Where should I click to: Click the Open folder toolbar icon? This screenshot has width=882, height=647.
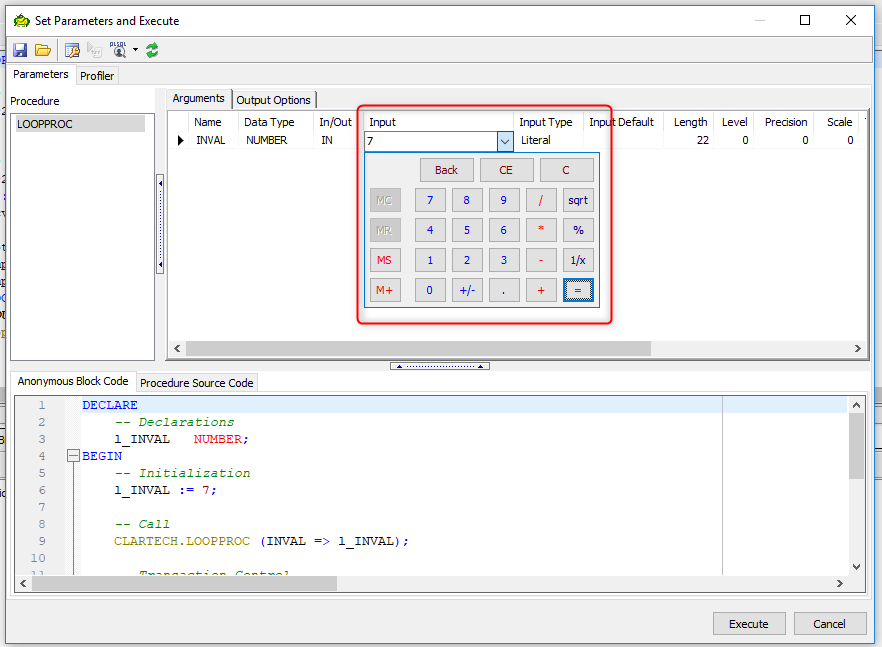tap(43, 50)
